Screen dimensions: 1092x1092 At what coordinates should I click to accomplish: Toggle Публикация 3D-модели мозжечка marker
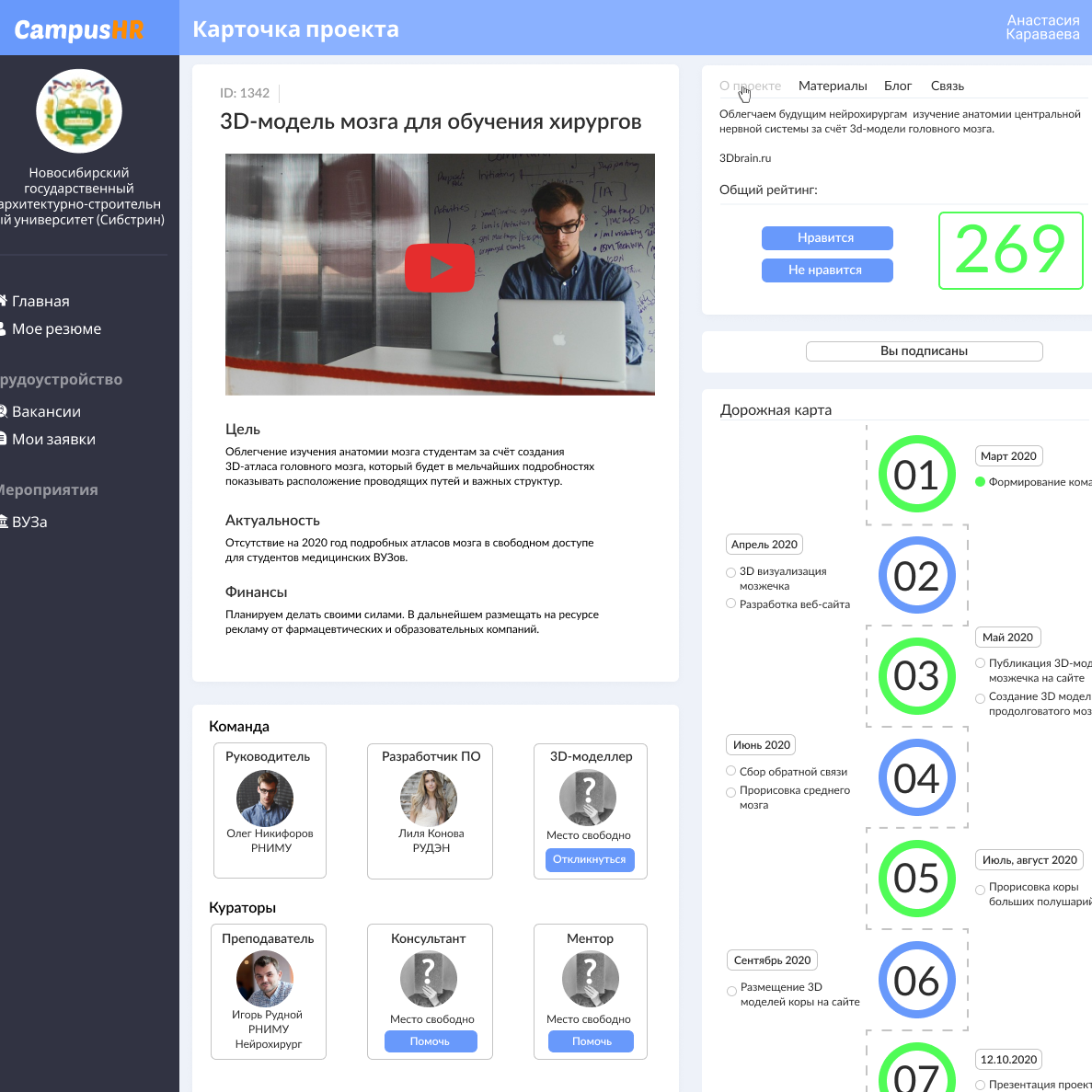click(x=980, y=663)
